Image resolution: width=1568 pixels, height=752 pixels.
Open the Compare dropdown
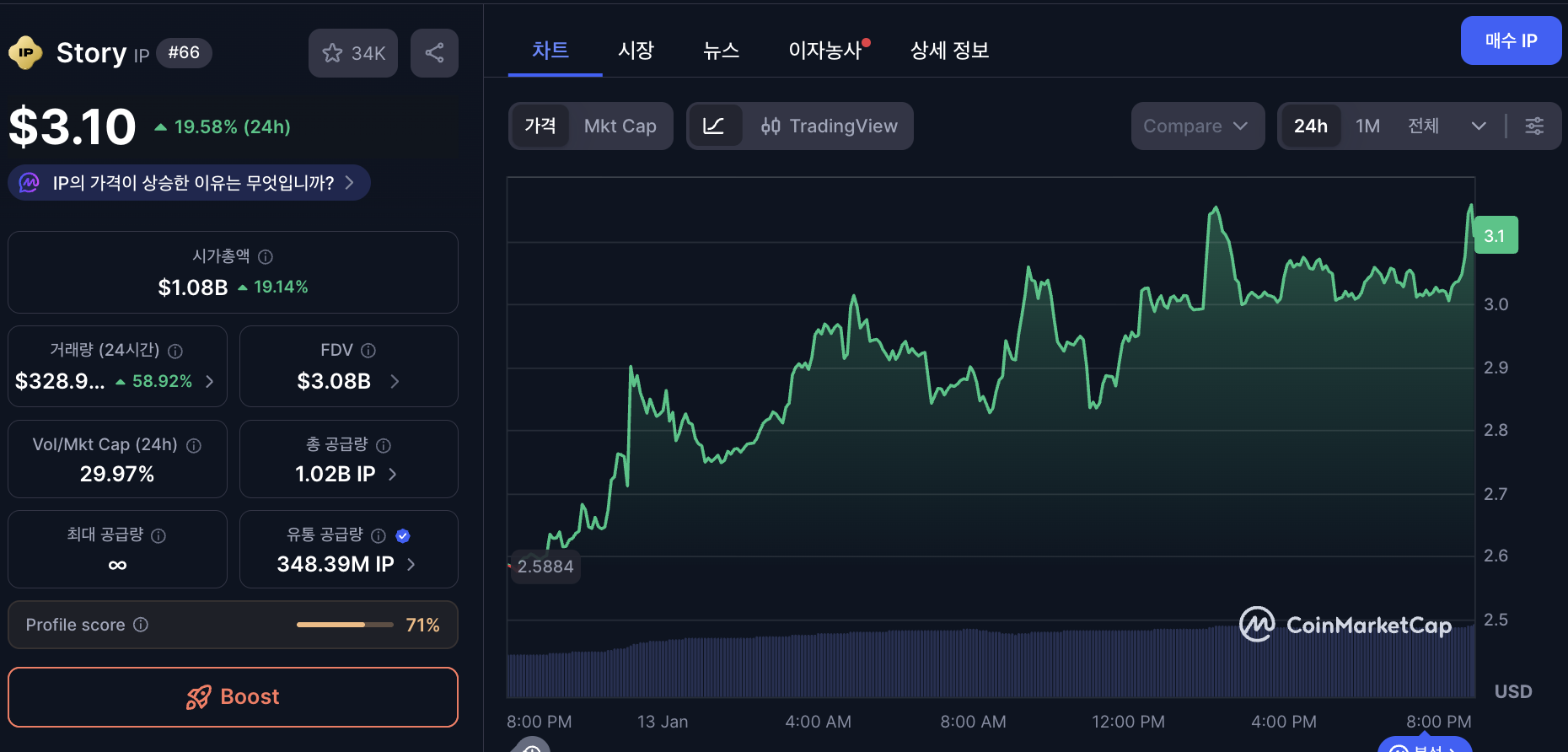[x=1197, y=126]
